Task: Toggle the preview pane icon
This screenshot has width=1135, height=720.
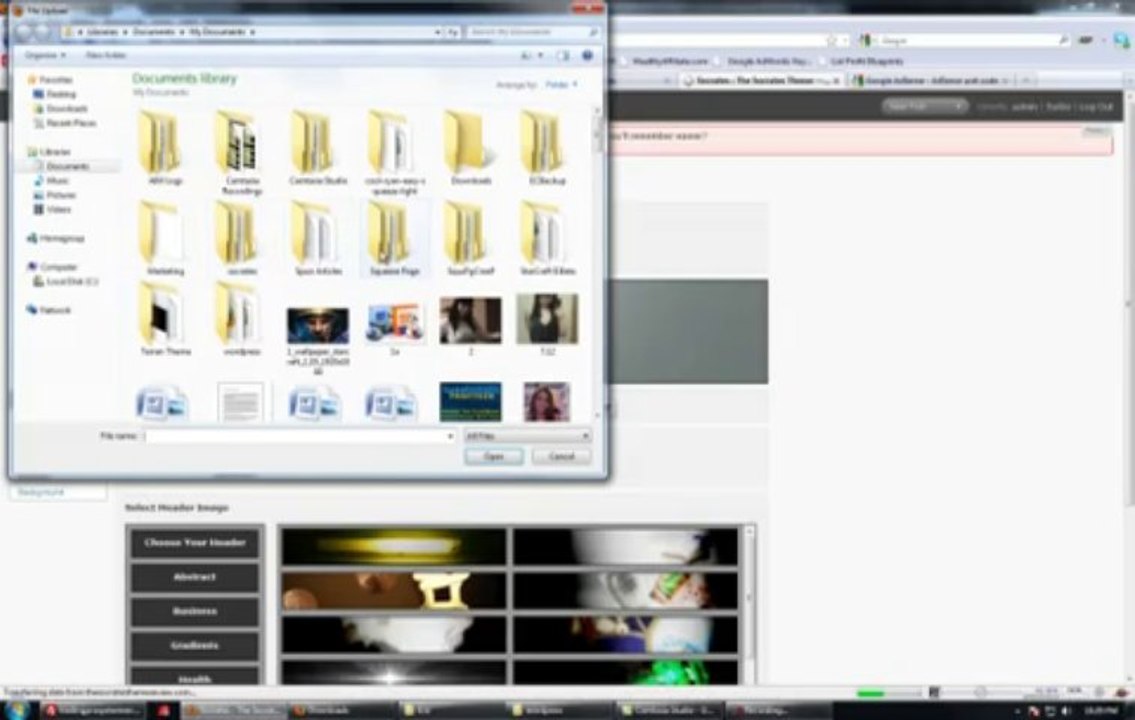Action: pos(563,56)
